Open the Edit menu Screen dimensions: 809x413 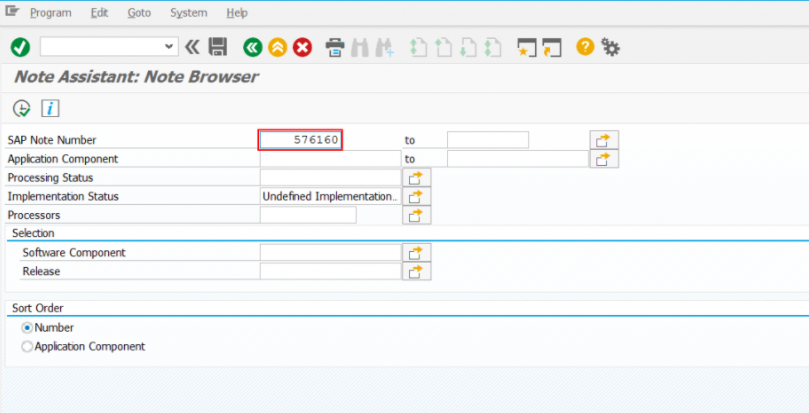tap(99, 13)
